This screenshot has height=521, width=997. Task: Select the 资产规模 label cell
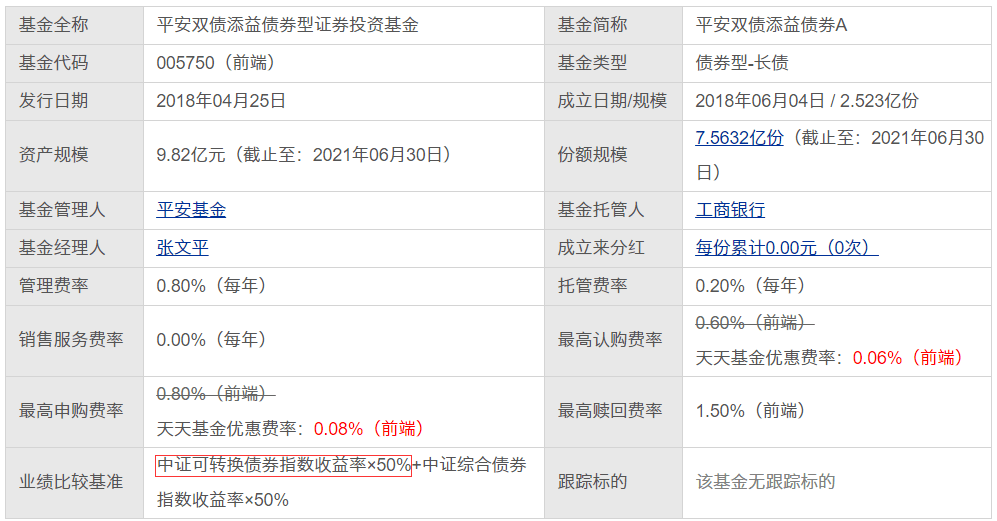(74, 156)
